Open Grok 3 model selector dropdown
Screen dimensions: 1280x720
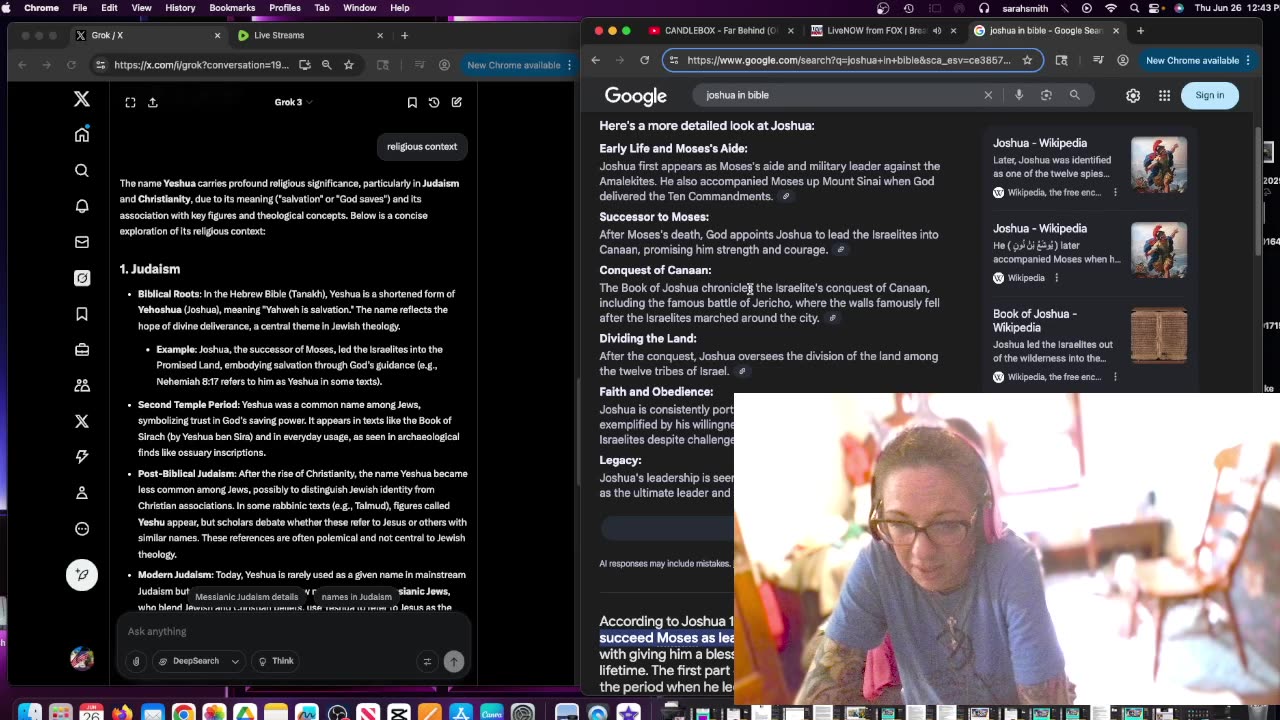(x=293, y=102)
